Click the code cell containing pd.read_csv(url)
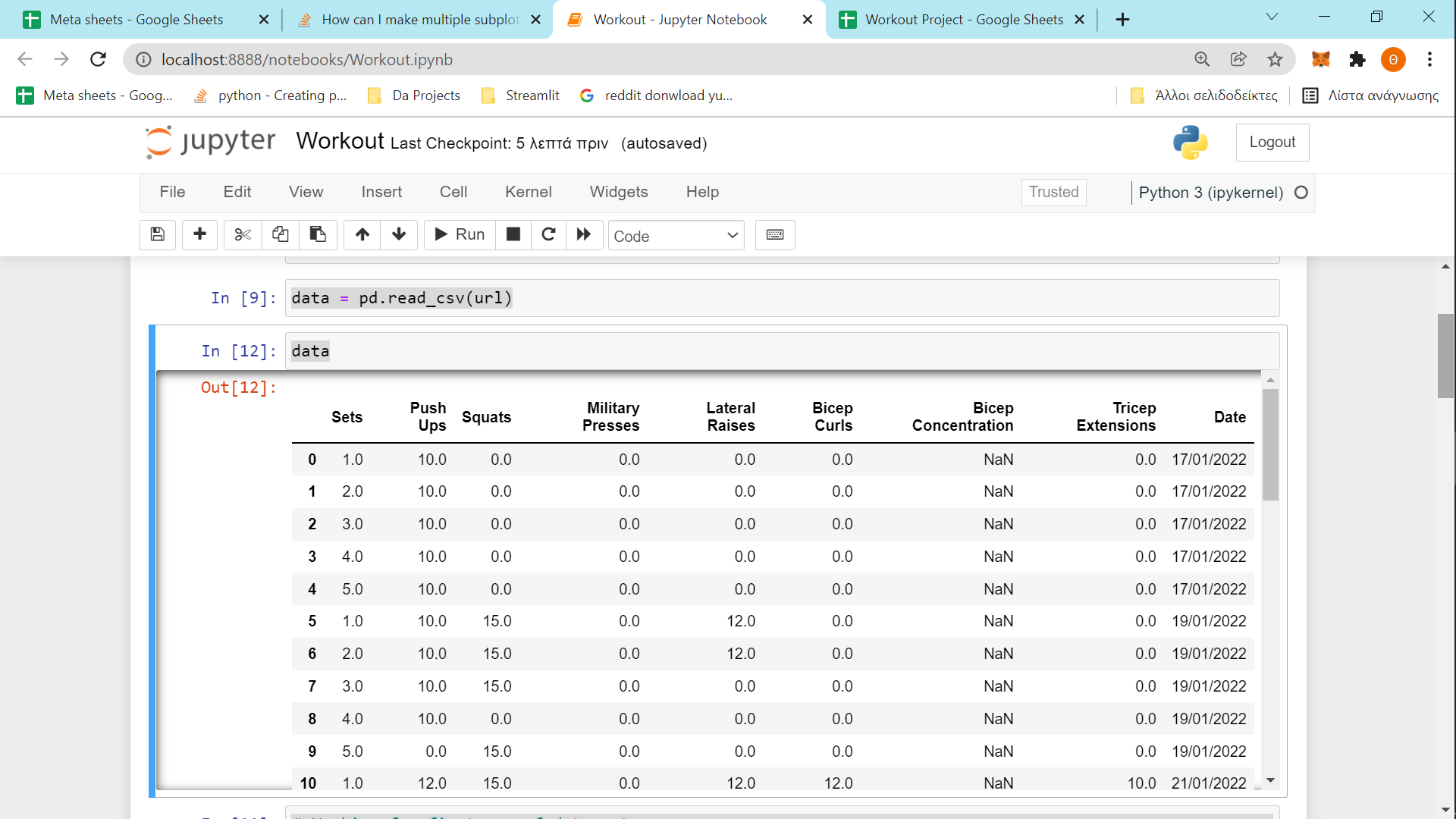Image resolution: width=1456 pixels, height=819 pixels. tap(782, 298)
